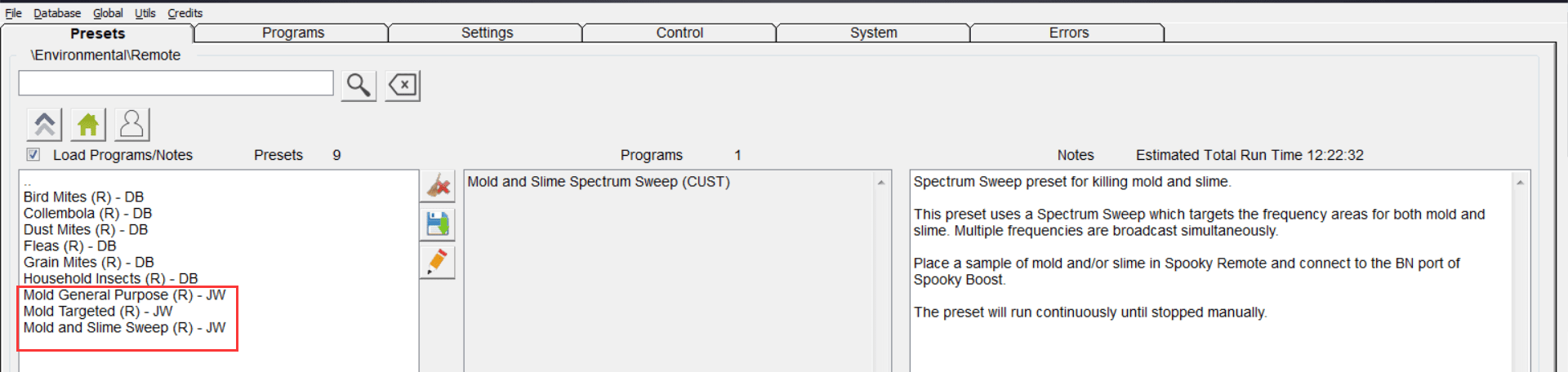1568x372 pixels.
Task: Select Mold and Slime Spectrum Sweep program
Action: (598, 181)
